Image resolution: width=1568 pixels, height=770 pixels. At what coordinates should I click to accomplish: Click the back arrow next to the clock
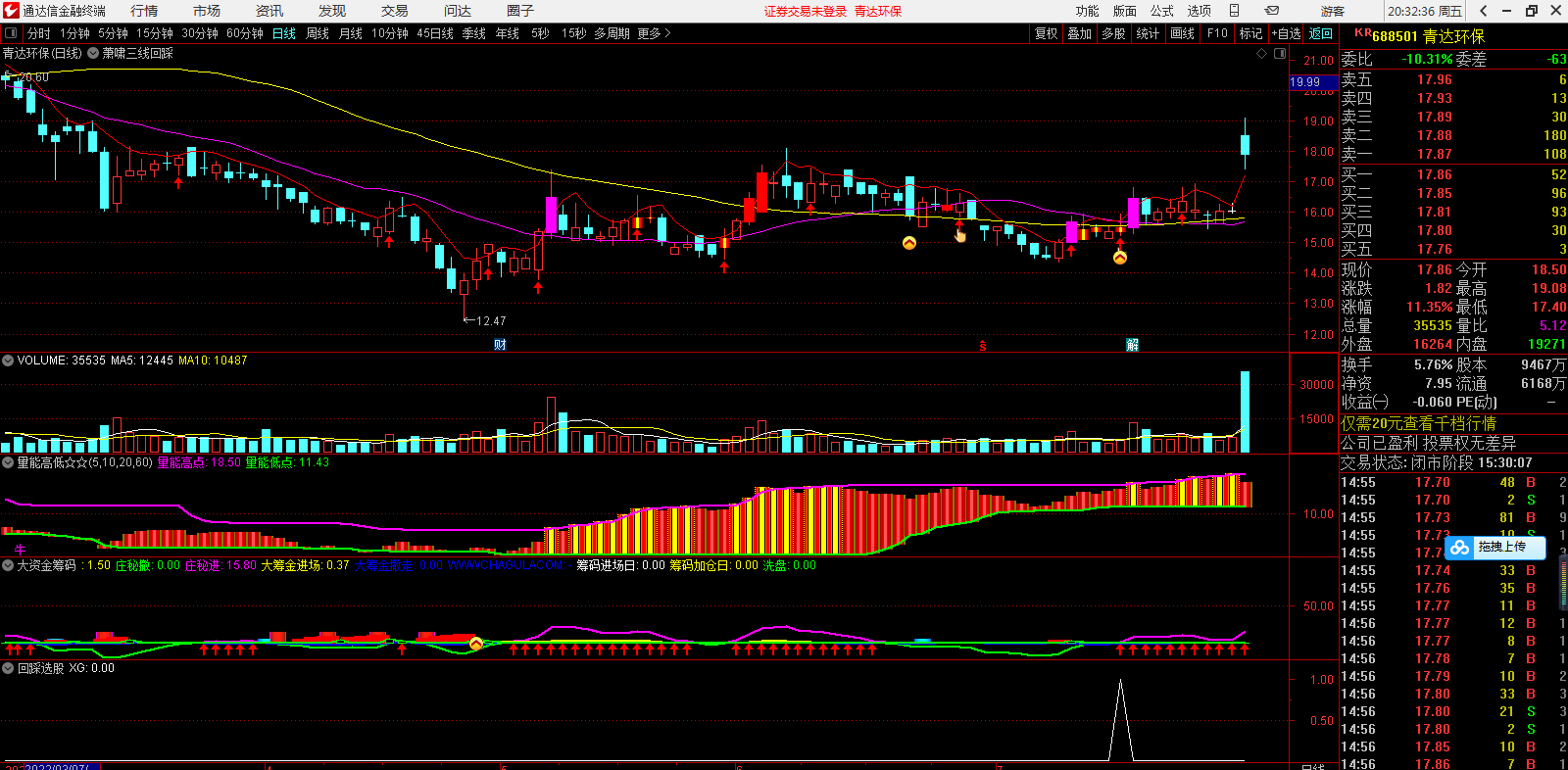click(1484, 11)
